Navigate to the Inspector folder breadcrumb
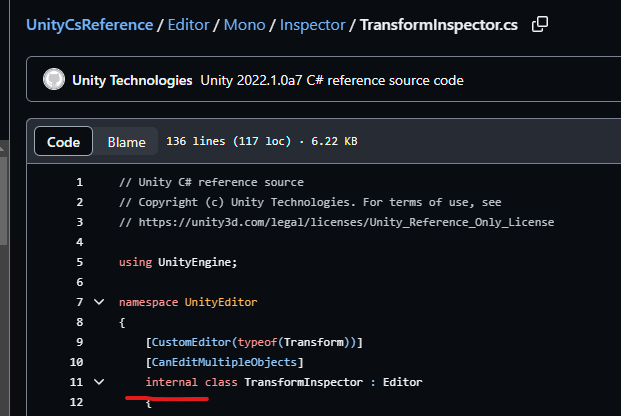This screenshot has height=416, width=621. click(312, 25)
